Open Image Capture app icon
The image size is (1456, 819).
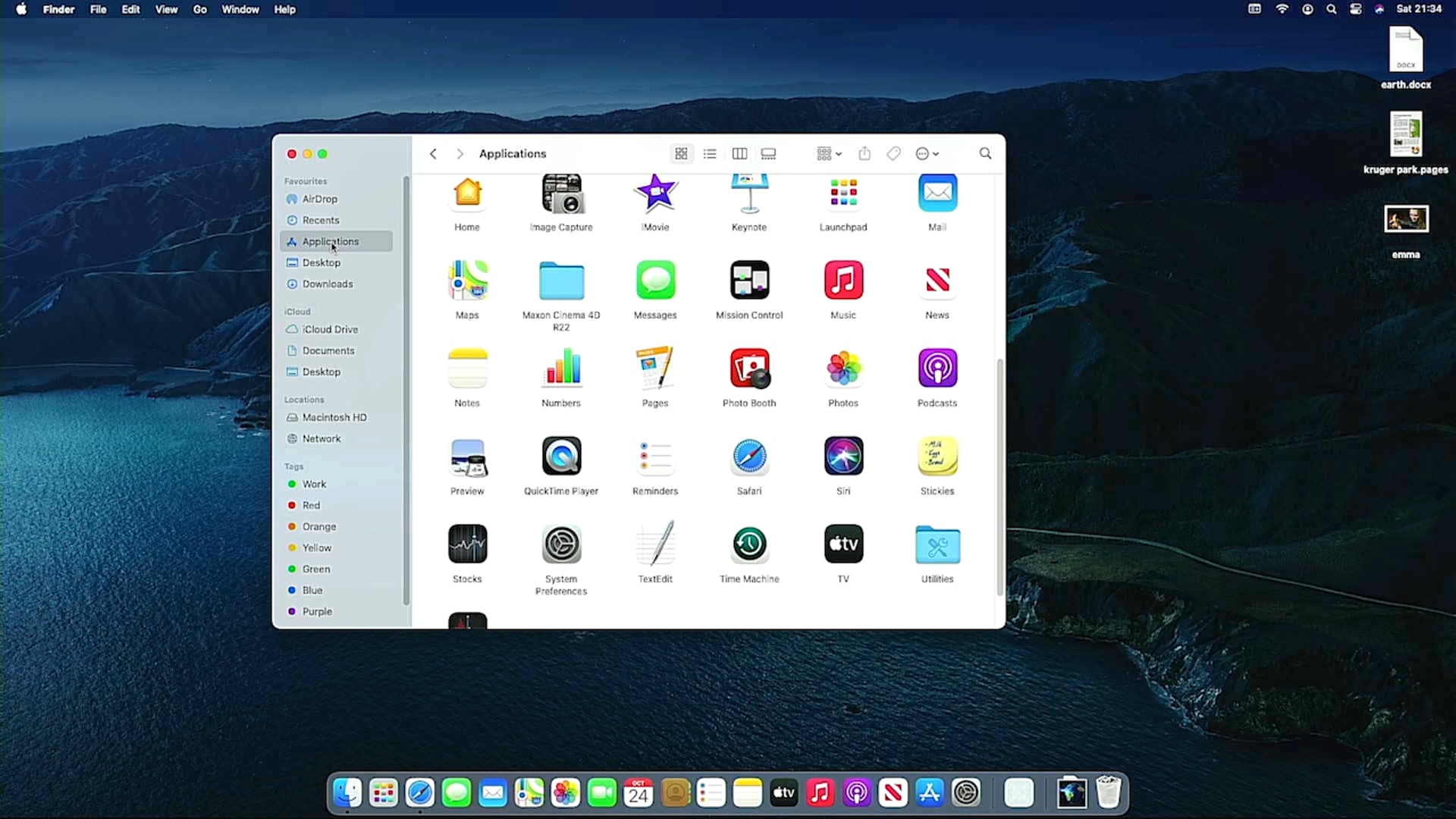[561, 193]
